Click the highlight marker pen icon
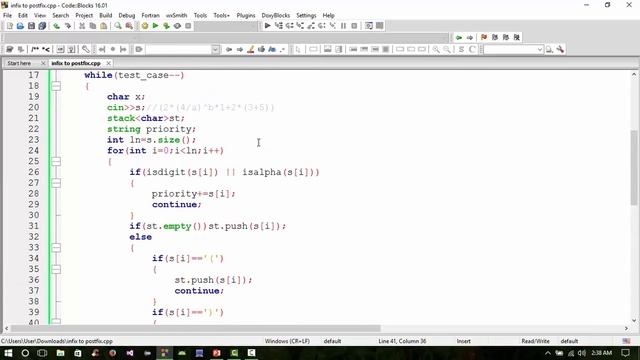 251,49
